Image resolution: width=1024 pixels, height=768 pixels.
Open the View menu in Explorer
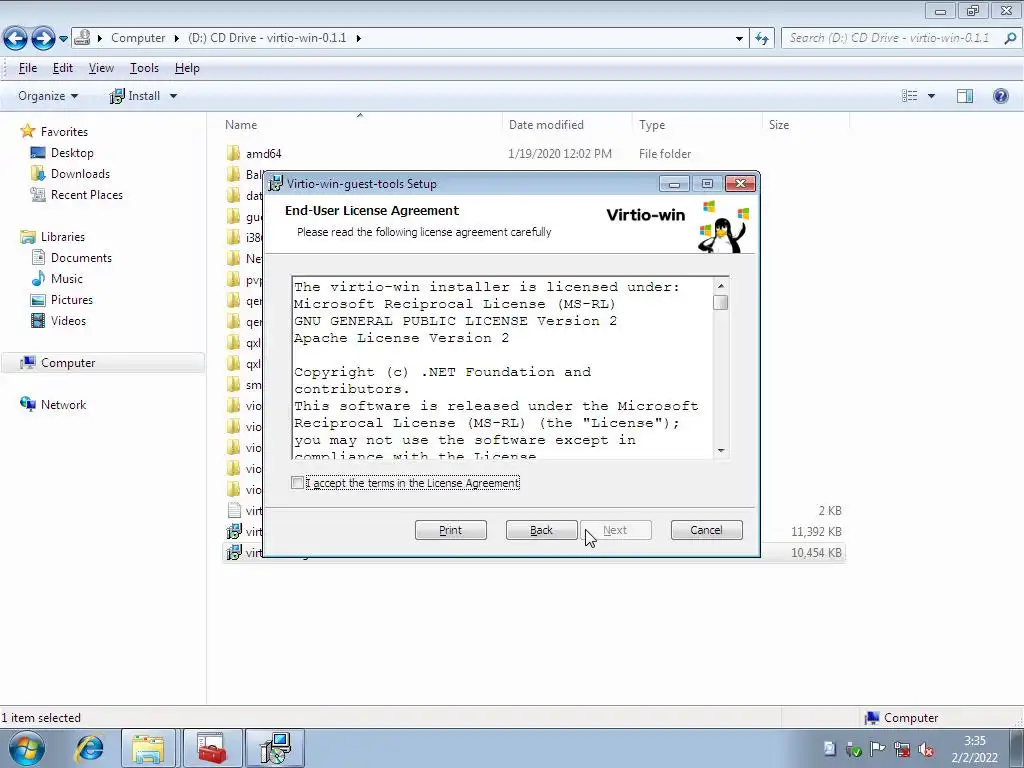click(101, 68)
